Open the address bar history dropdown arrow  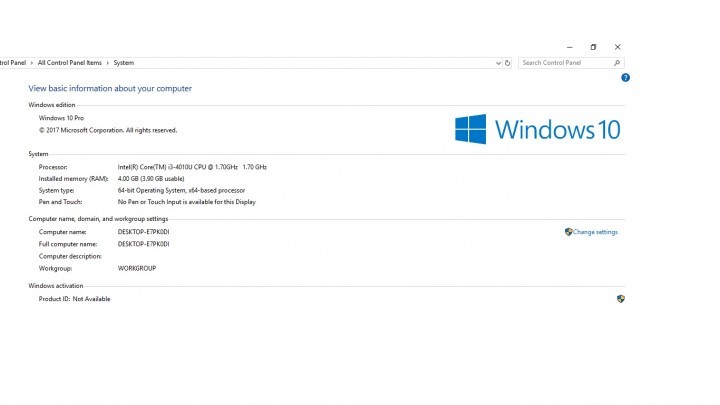point(498,63)
